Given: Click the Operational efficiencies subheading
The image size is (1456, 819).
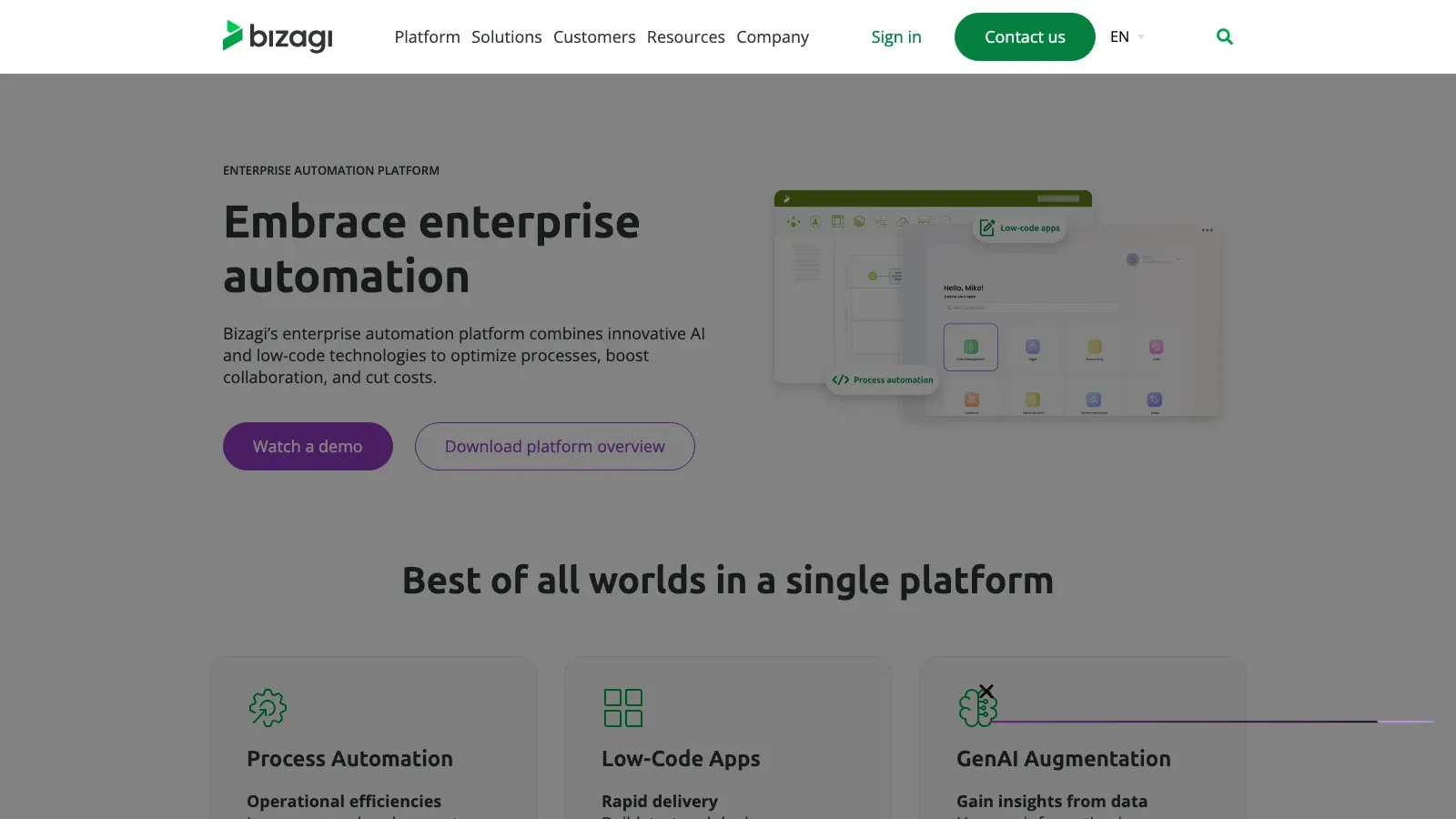Looking at the screenshot, I should click(344, 801).
